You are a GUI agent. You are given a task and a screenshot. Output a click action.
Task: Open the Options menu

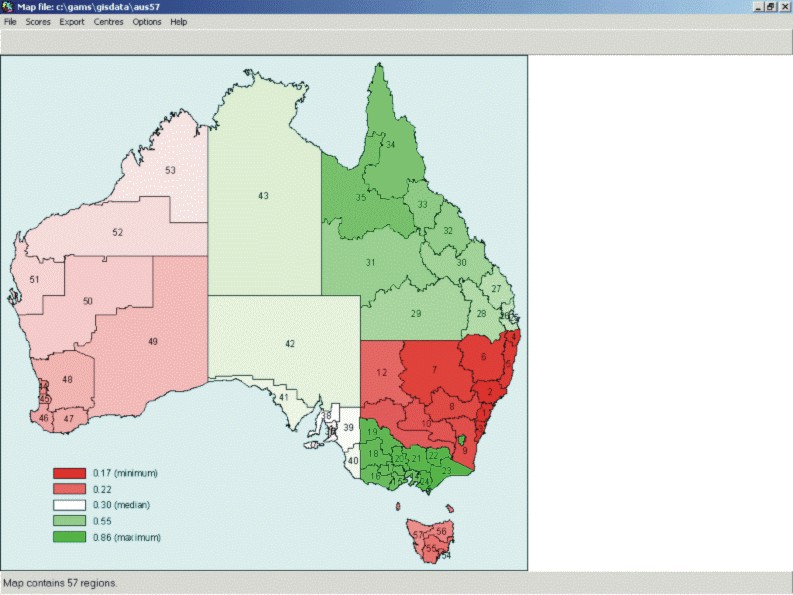click(x=146, y=22)
